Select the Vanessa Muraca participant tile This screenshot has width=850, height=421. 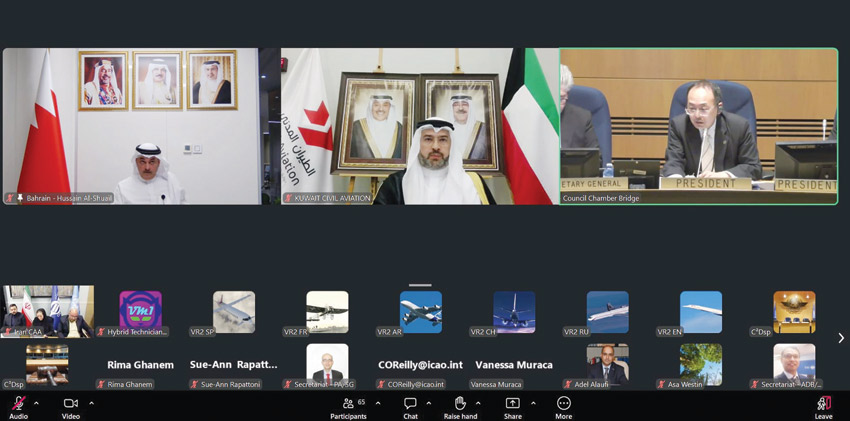tap(514, 366)
